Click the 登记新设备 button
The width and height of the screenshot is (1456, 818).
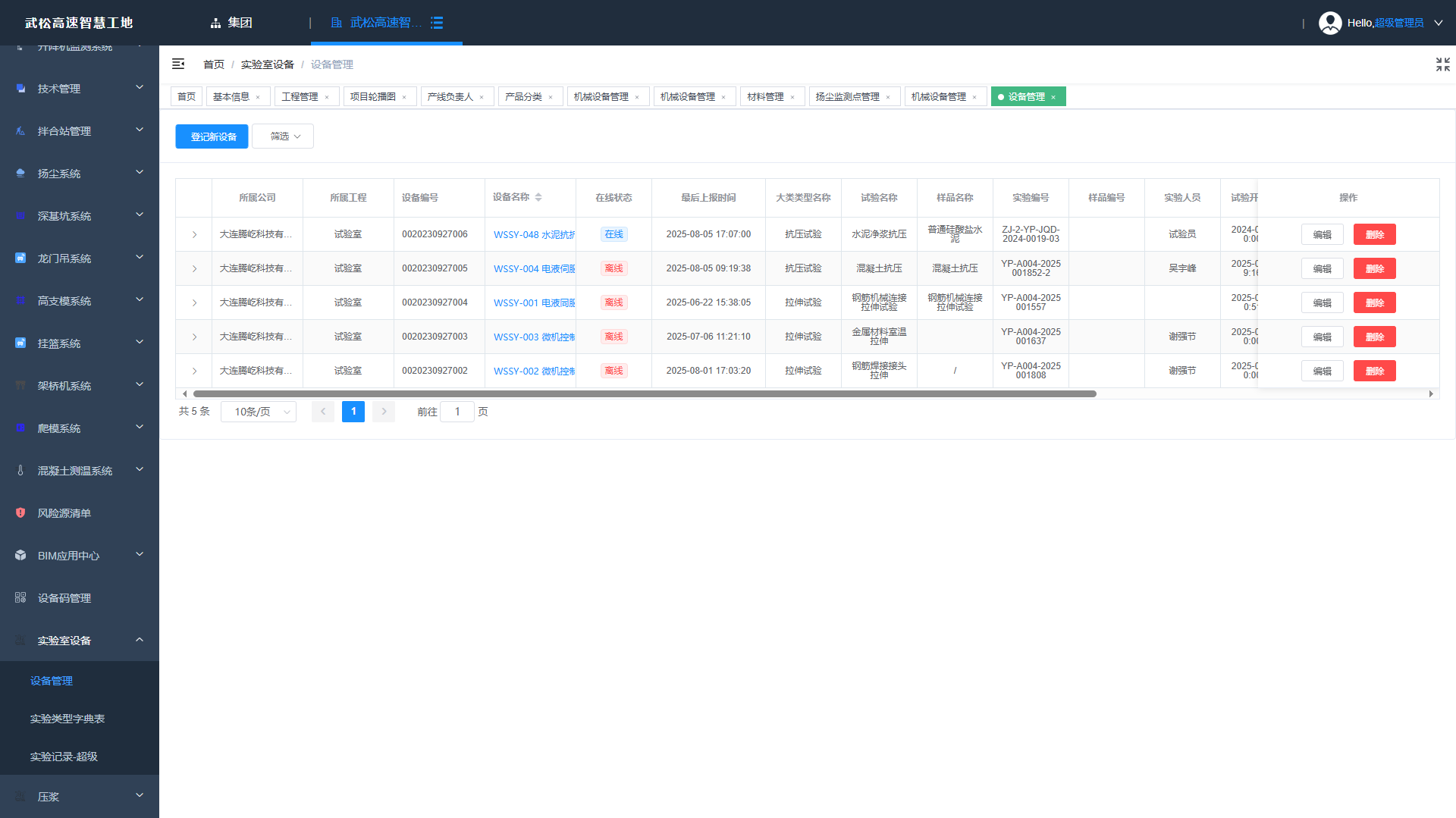point(212,136)
